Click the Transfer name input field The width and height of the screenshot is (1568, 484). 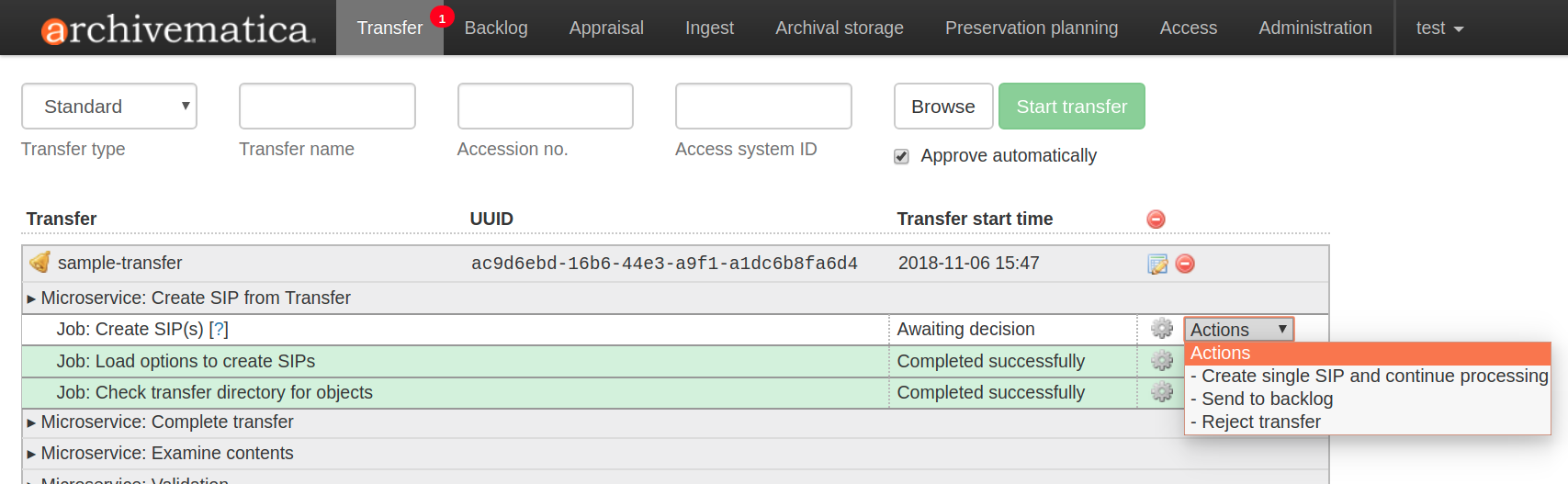pos(327,107)
